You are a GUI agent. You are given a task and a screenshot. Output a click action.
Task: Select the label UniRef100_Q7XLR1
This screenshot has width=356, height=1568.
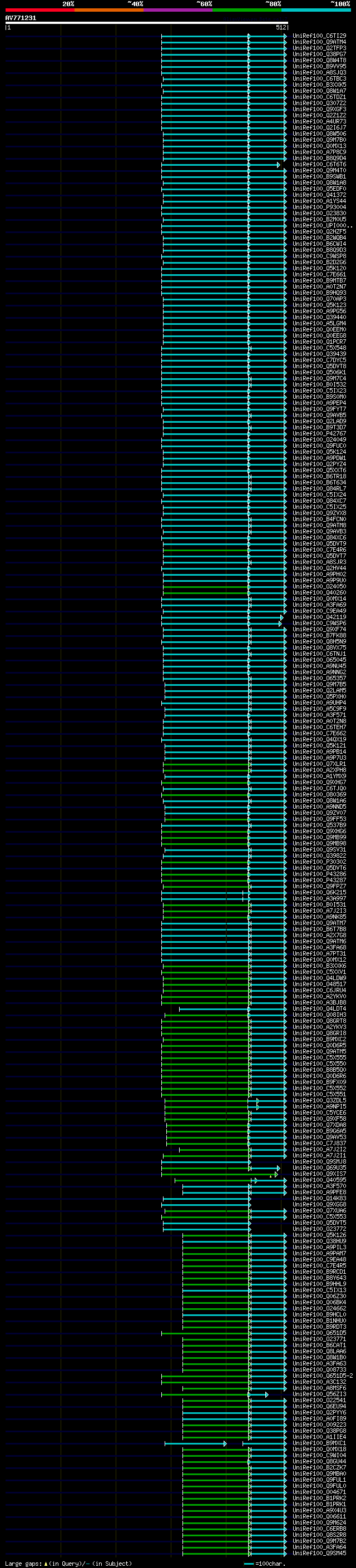[319, 764]
